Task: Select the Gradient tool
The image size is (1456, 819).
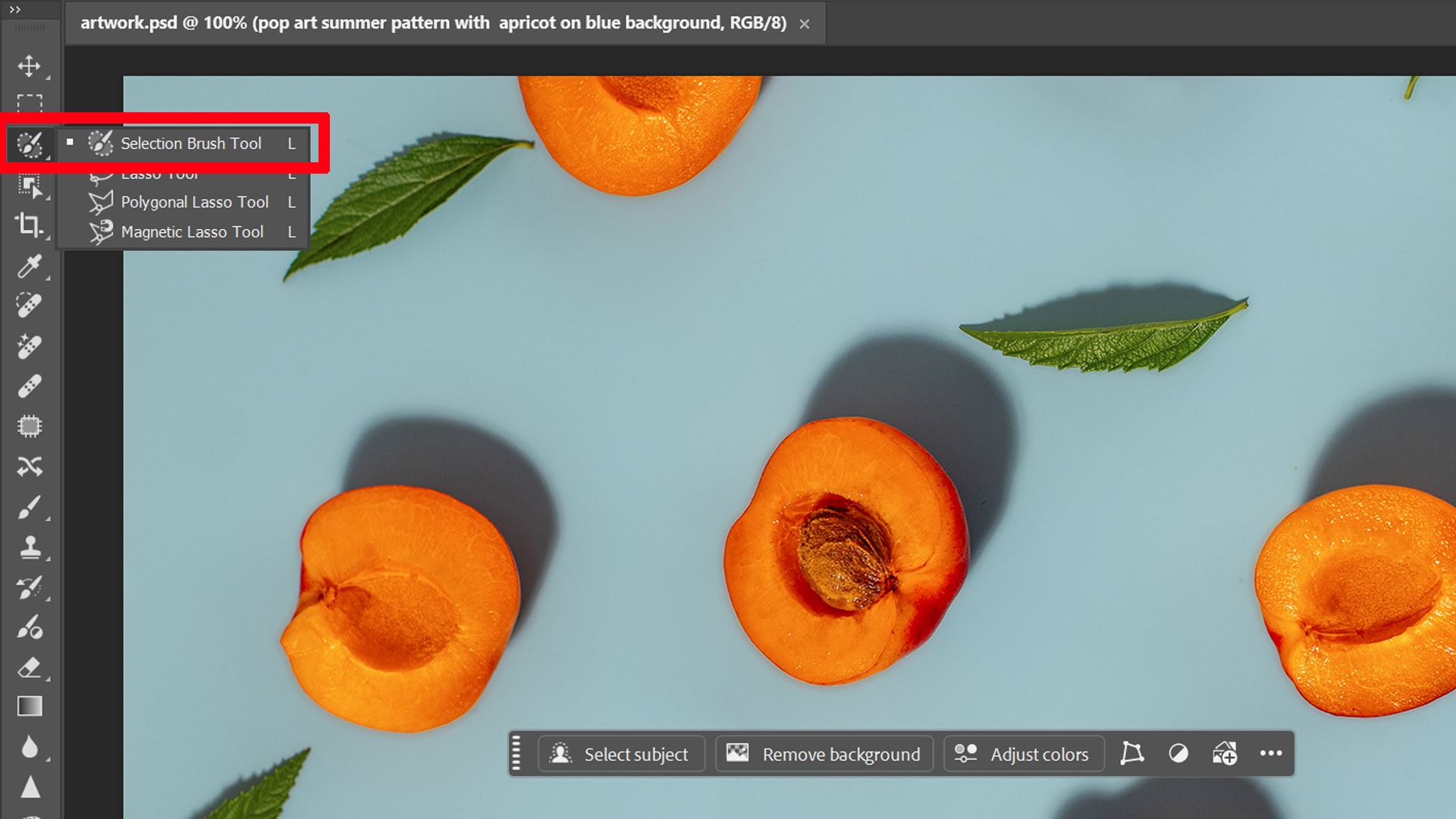Action: [30, 707]
